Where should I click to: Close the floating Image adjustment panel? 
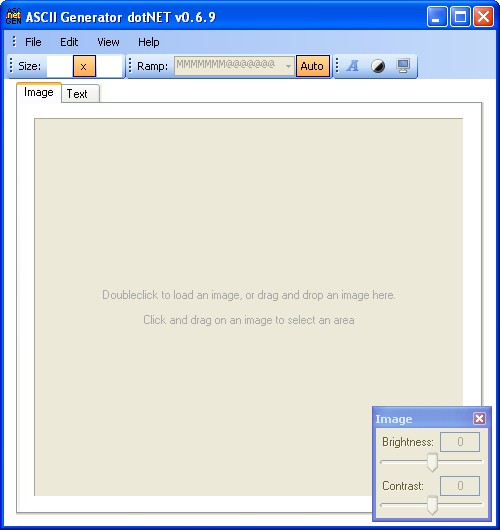(479, 419)
